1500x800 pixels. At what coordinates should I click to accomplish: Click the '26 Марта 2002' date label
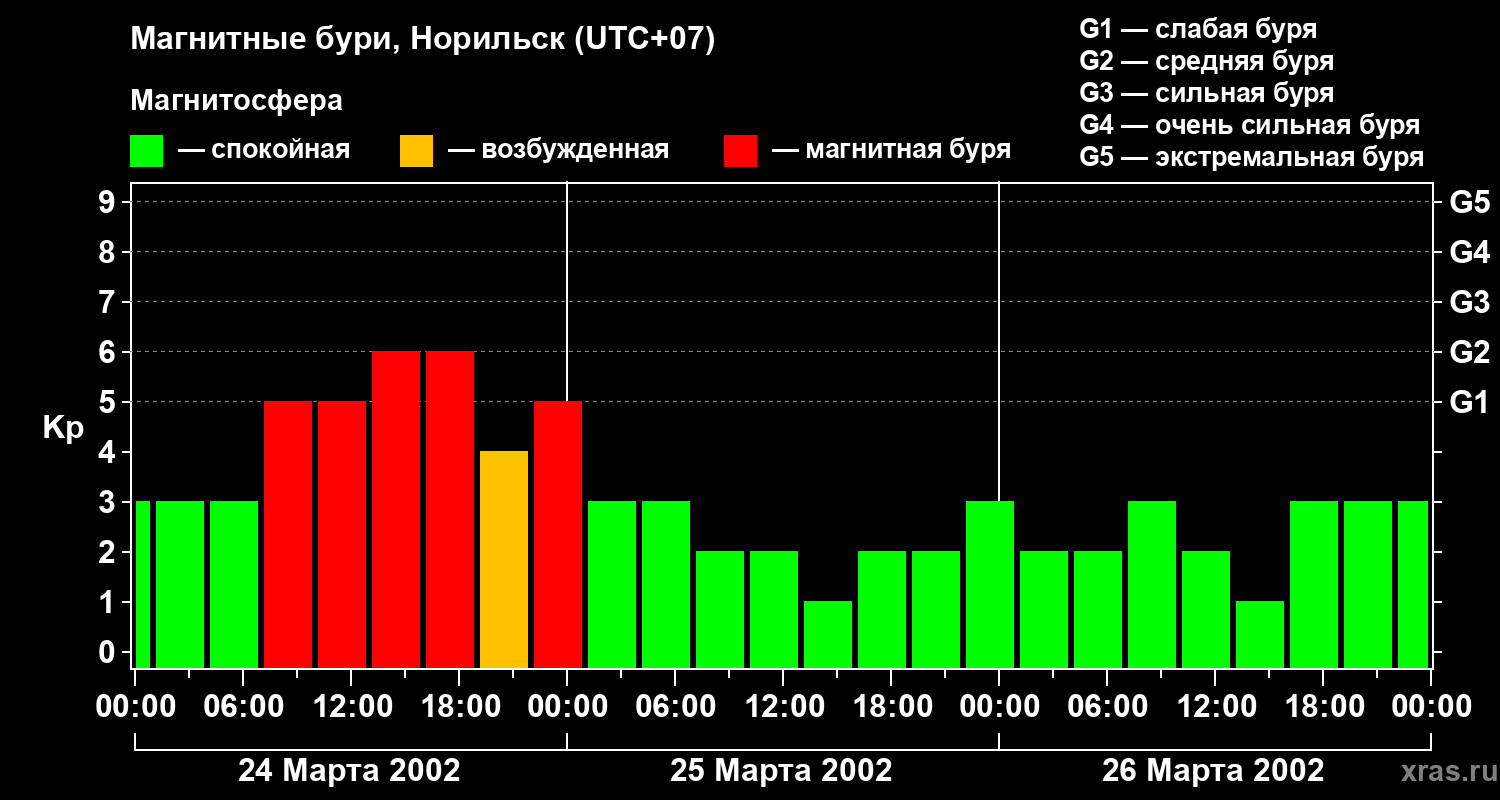[1213, 770]
